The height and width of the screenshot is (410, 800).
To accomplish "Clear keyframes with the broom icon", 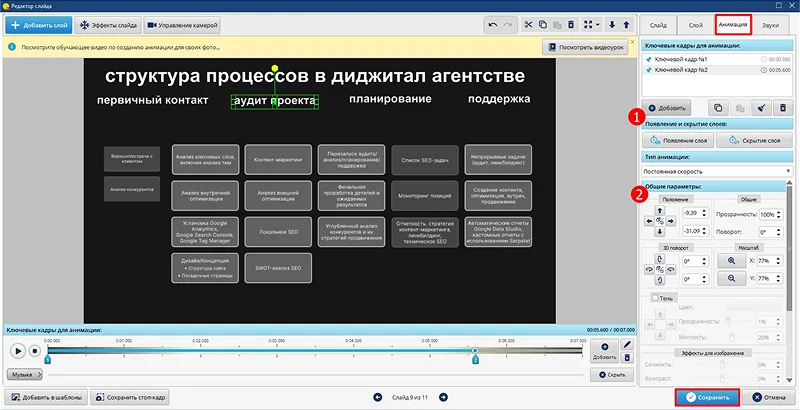I will coord(761,108).
